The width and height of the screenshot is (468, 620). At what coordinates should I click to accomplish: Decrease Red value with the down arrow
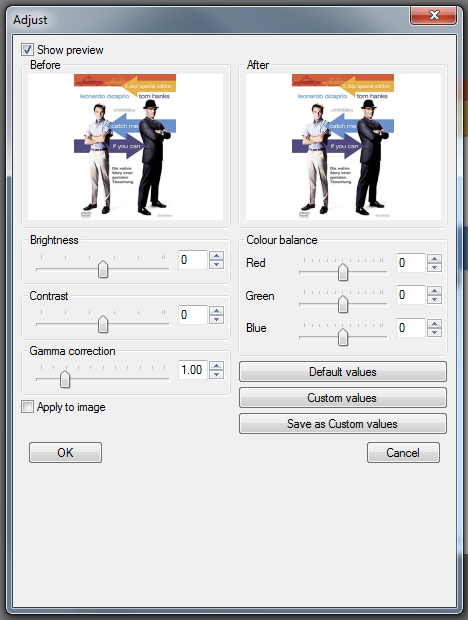[434, 268]
